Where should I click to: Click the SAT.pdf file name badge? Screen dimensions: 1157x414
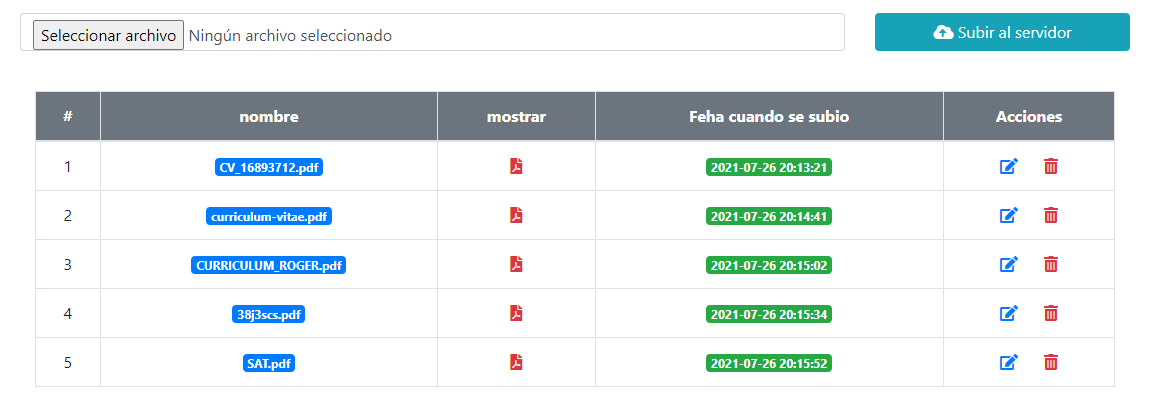point(269,364)
